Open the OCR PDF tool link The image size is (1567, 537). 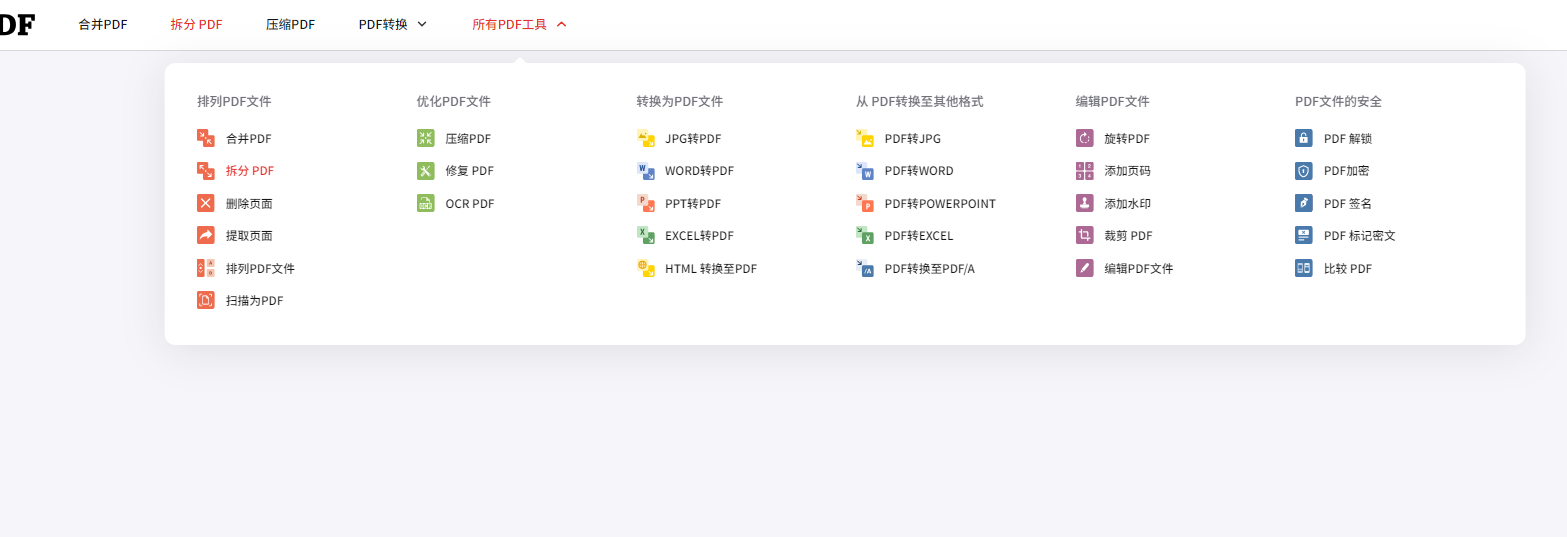(469, 204)
